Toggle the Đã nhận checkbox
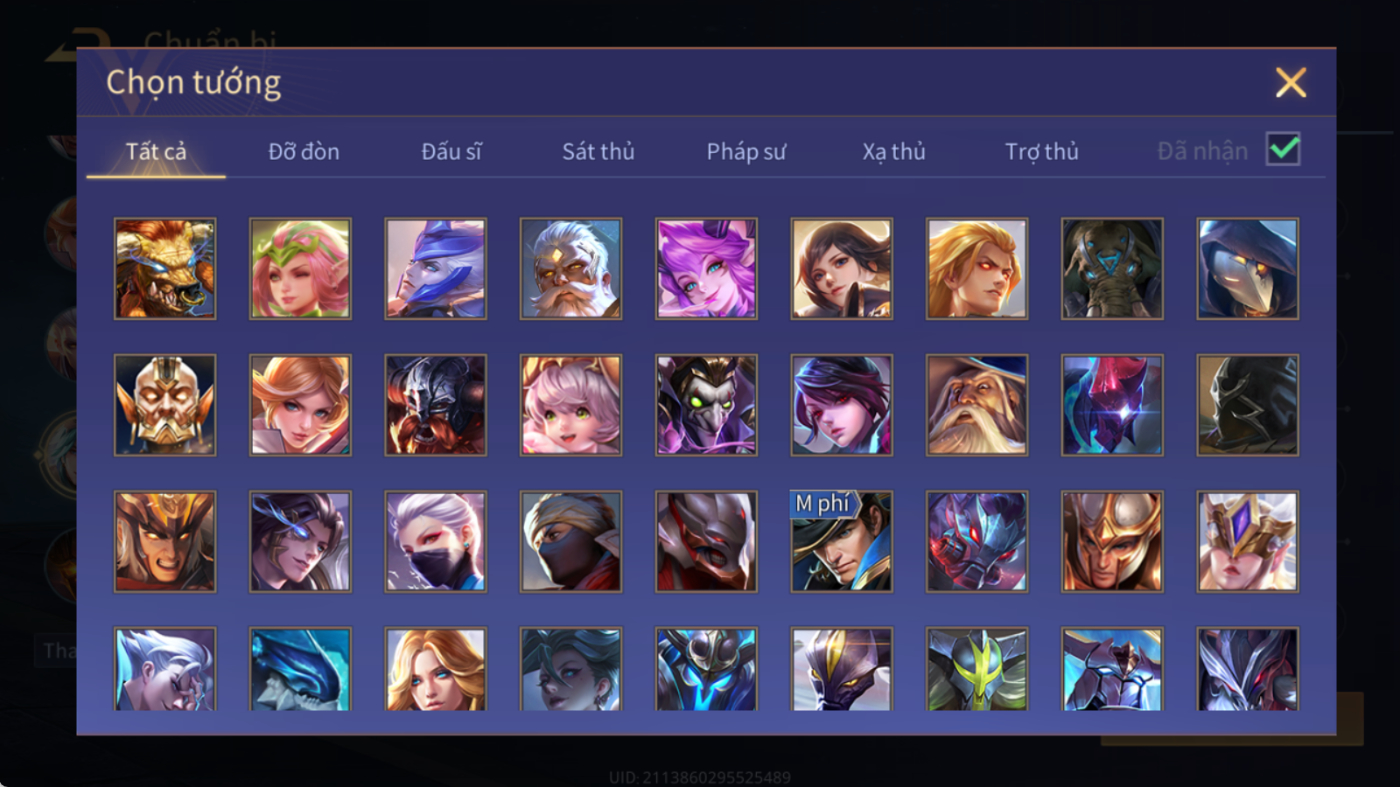 point(1283,150)
